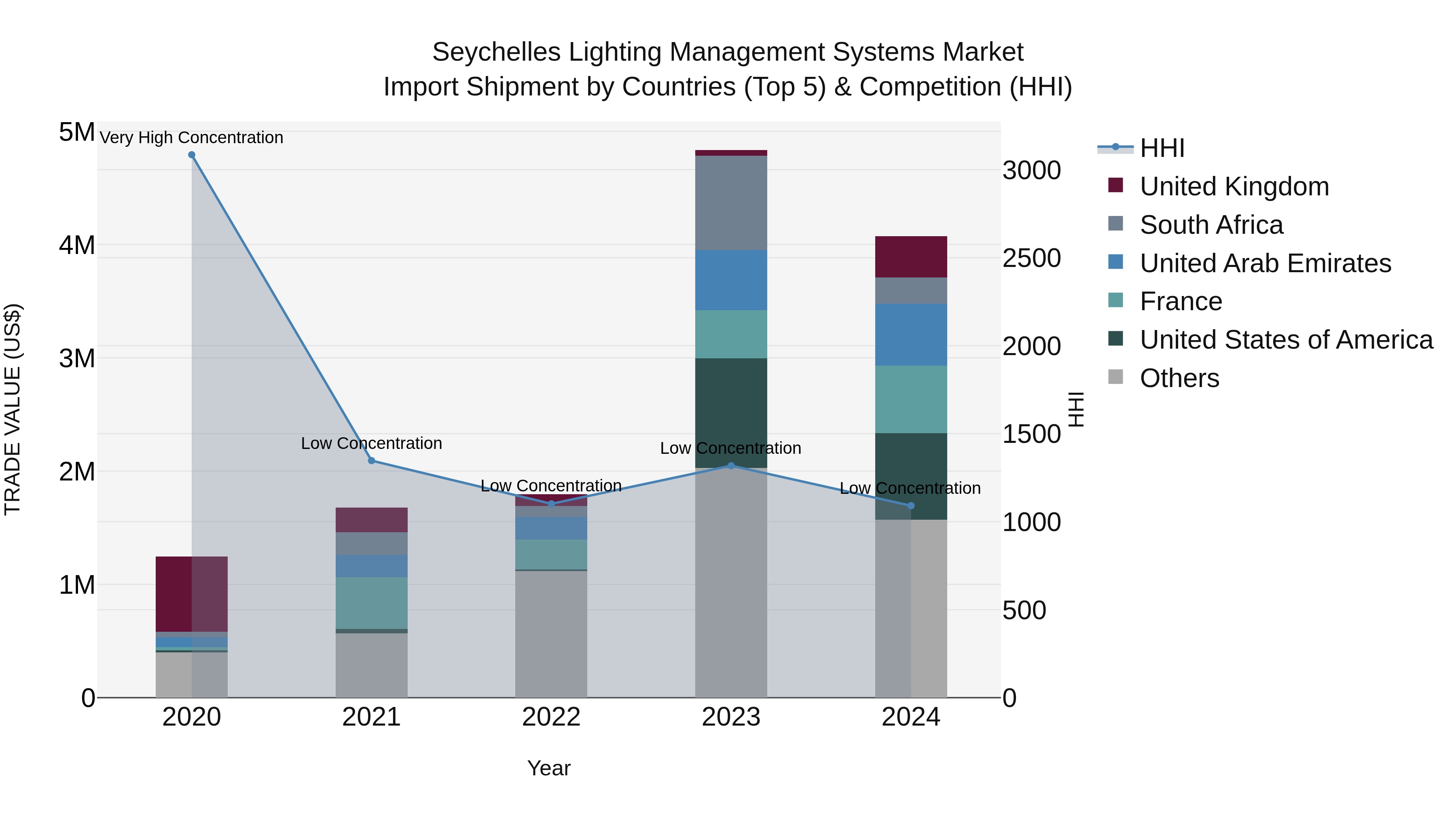Image resolution: width=1456 pixels, height=819 pixels.
Task: Click the HHI line marker legend icon
Action: click(1115, 148)
